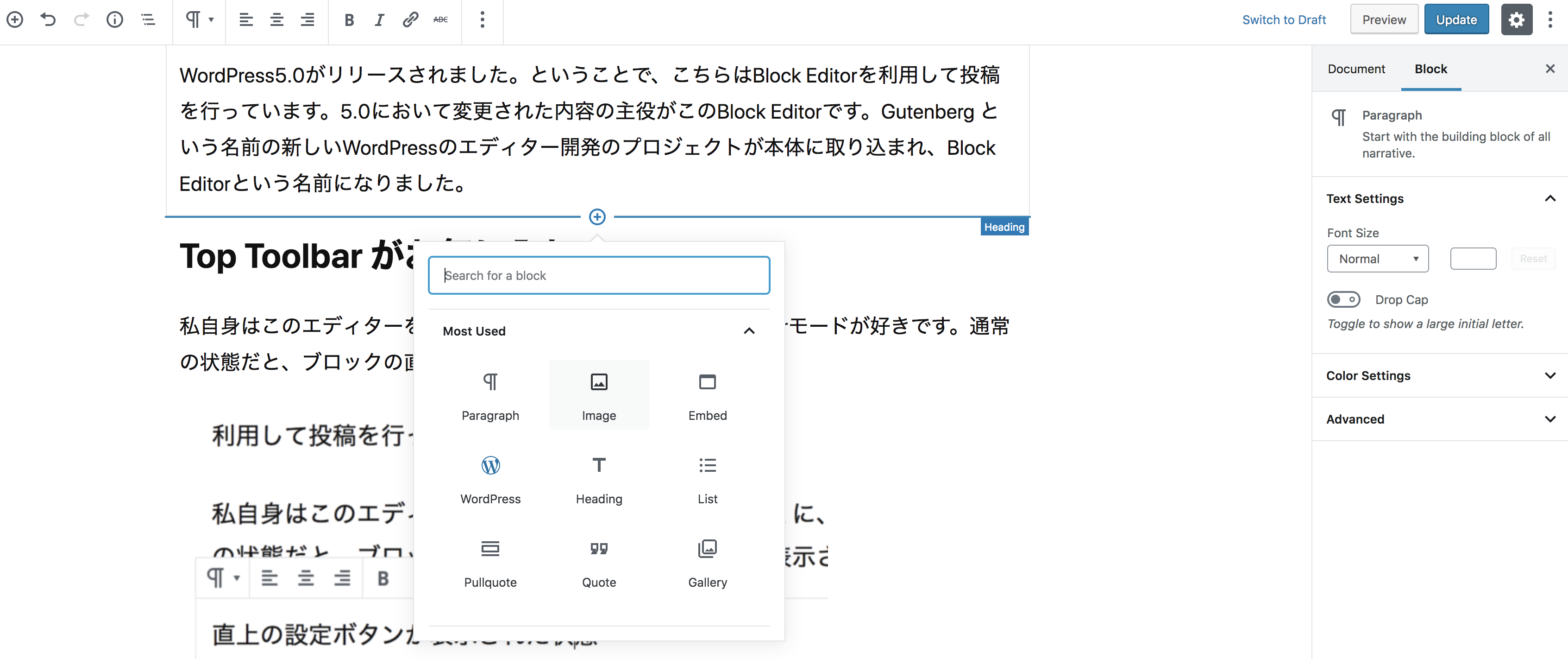Insert an Embed block
Screen dimensions: 1568x659
(708, 395)
